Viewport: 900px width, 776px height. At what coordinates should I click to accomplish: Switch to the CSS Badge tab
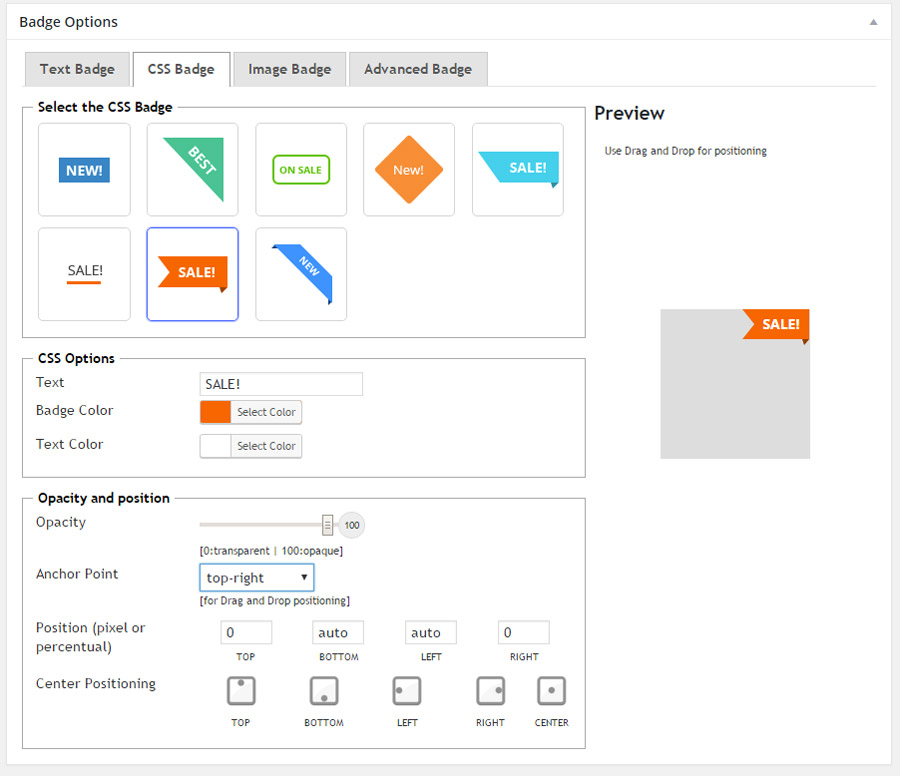181,69
